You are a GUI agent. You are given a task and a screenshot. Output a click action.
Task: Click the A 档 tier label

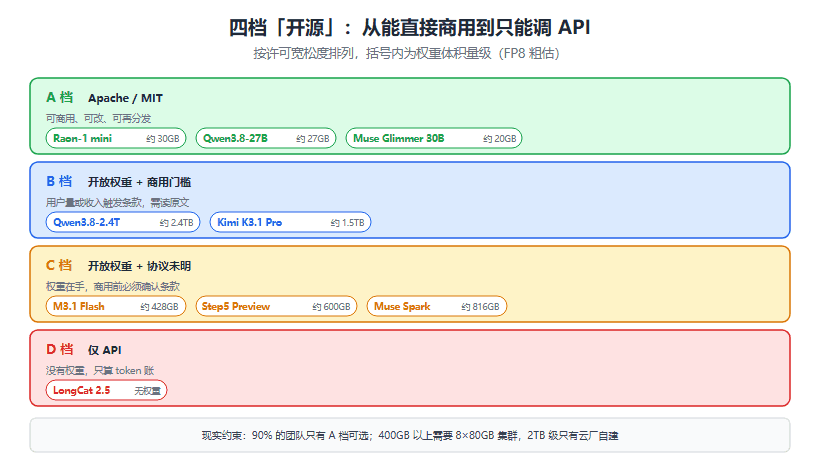(60, 97)
